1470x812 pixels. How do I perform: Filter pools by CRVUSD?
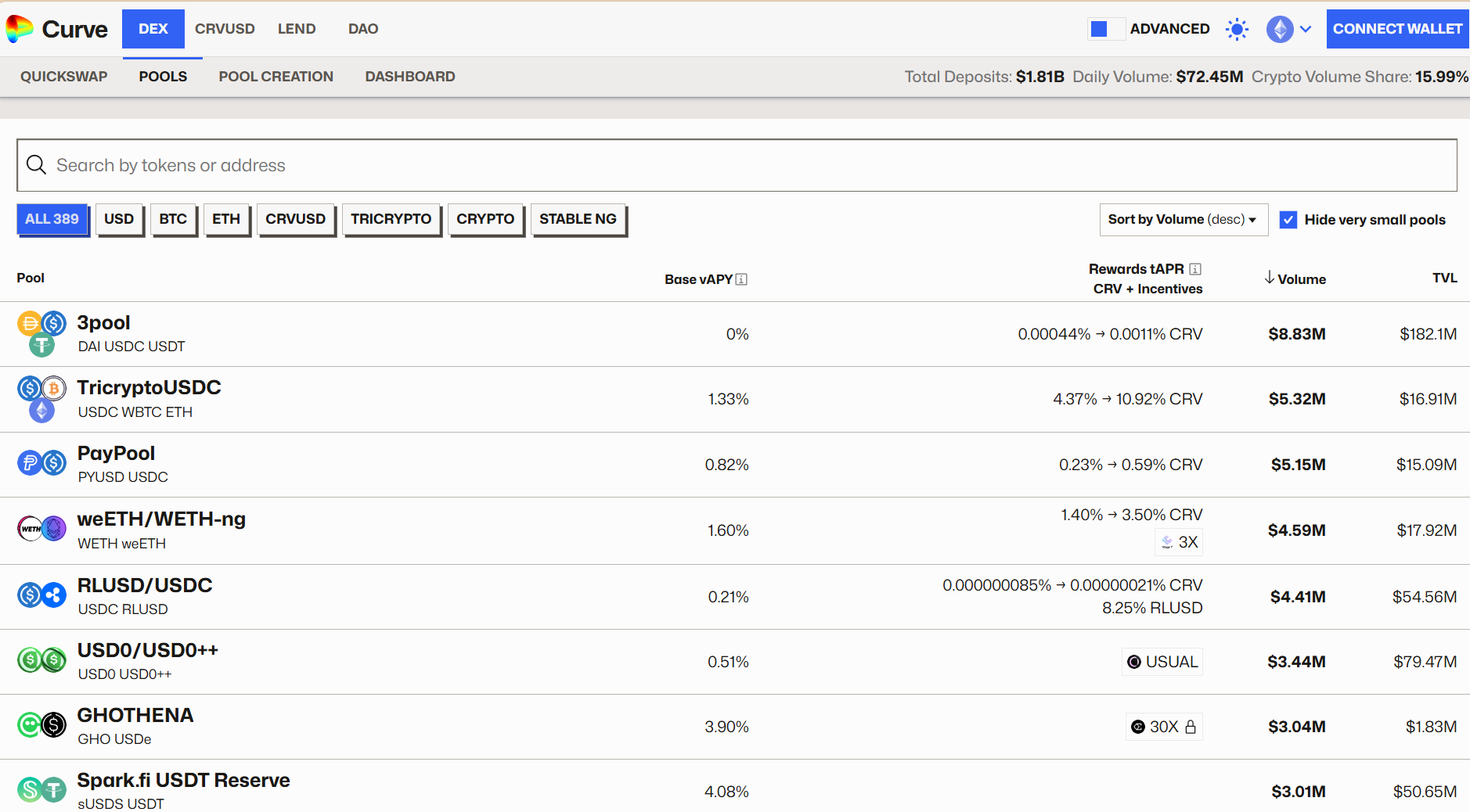click(x=295, y=219)
